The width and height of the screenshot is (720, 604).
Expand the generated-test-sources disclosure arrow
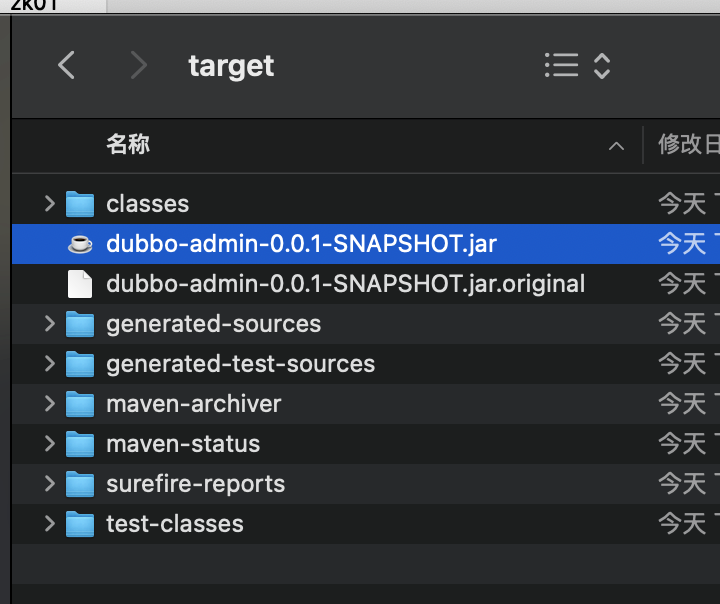[x=49, y=364]
